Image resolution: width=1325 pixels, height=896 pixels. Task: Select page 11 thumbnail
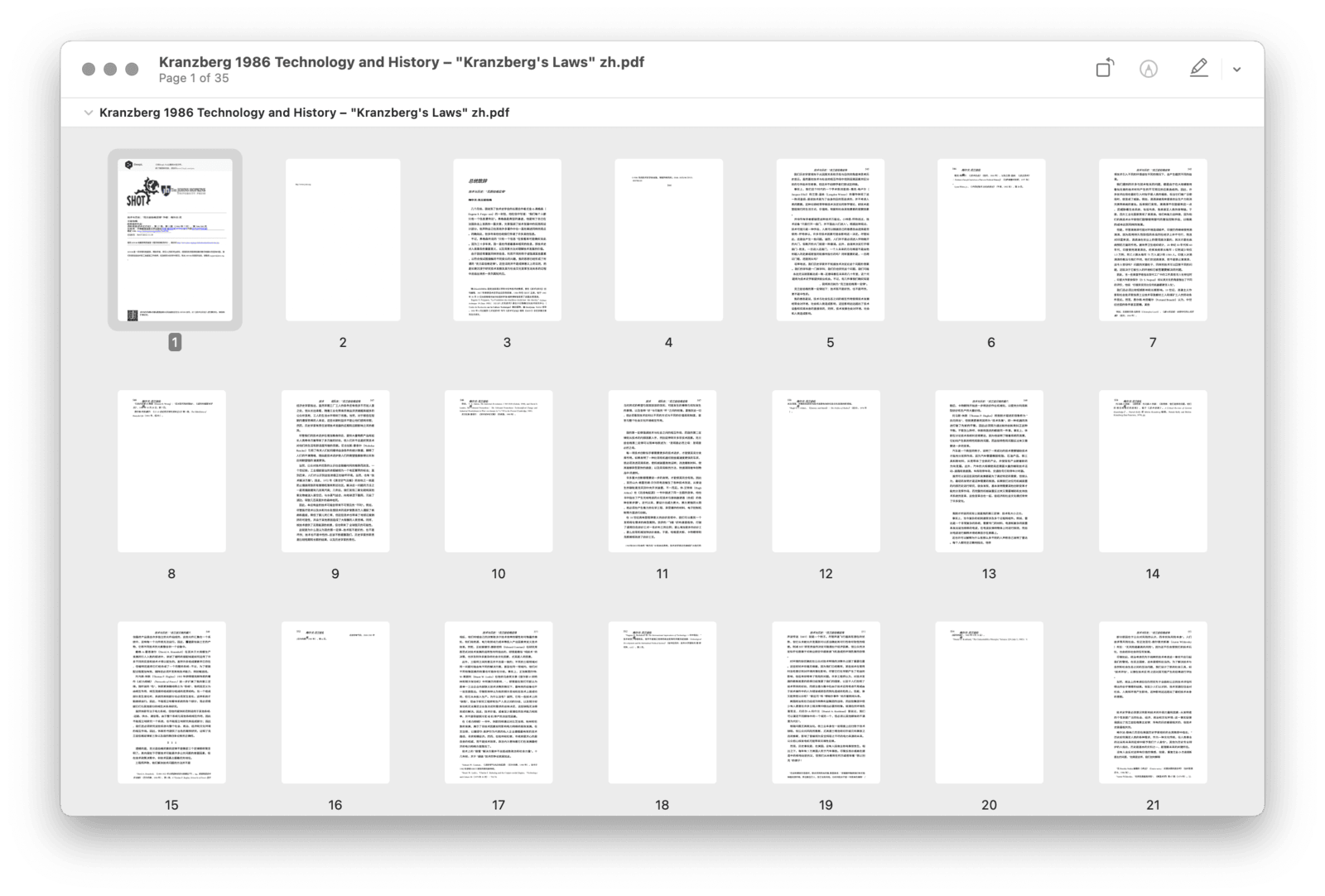(662, 471)
